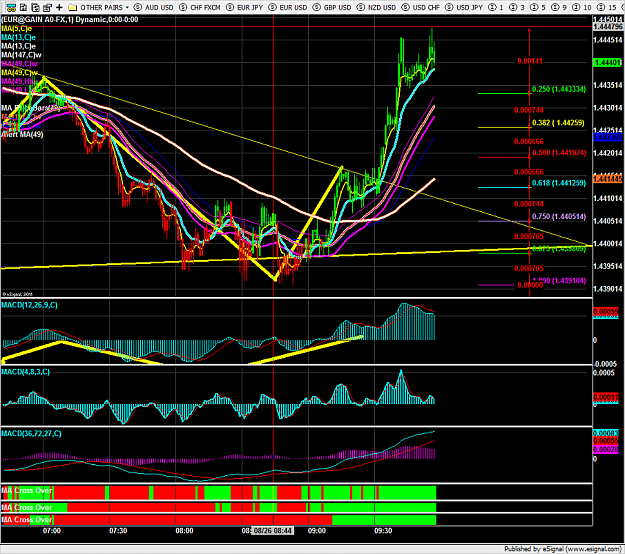Set chart interval to 15 minutes

point(607,7)
